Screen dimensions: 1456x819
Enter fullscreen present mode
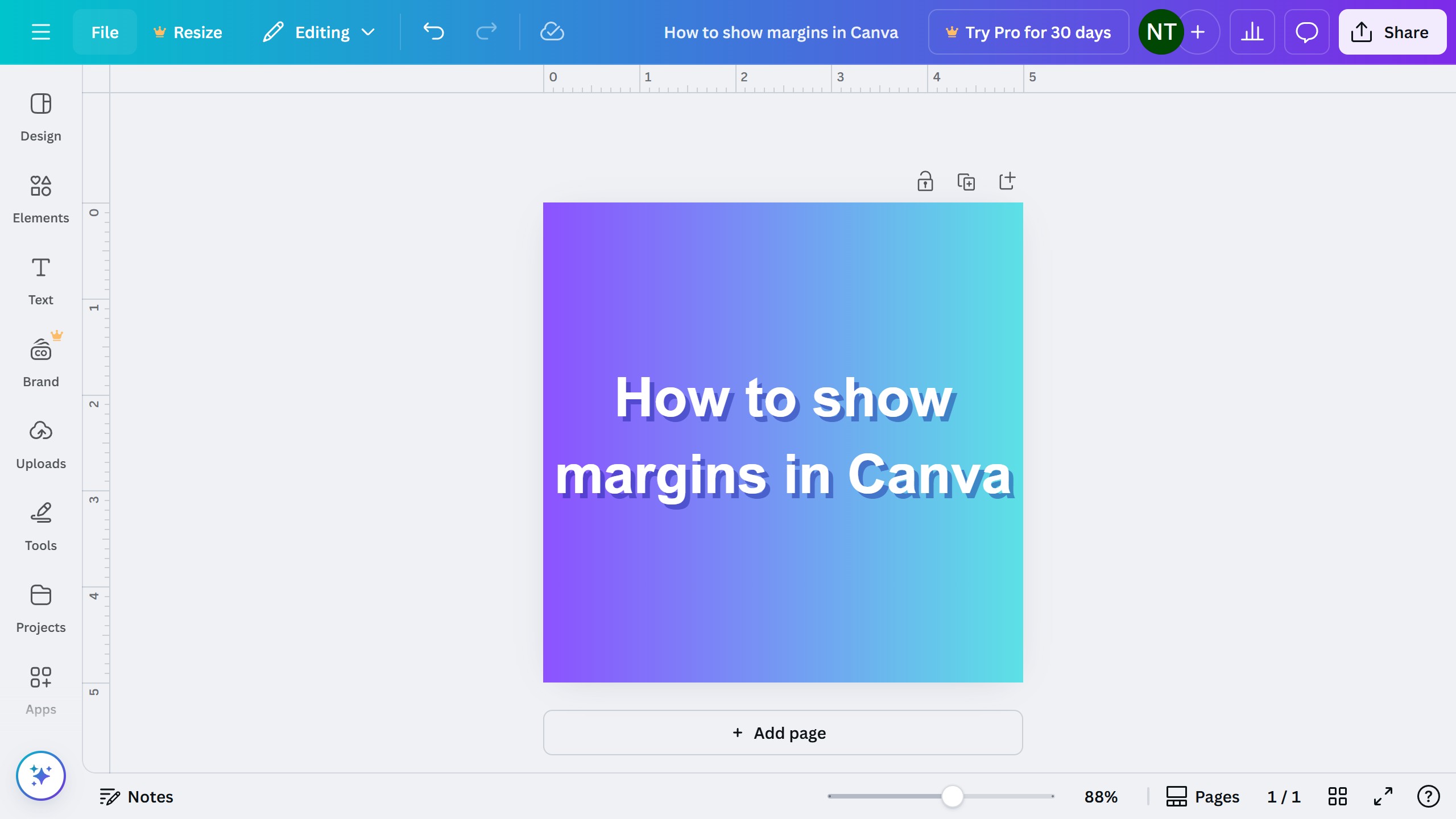1383,796
